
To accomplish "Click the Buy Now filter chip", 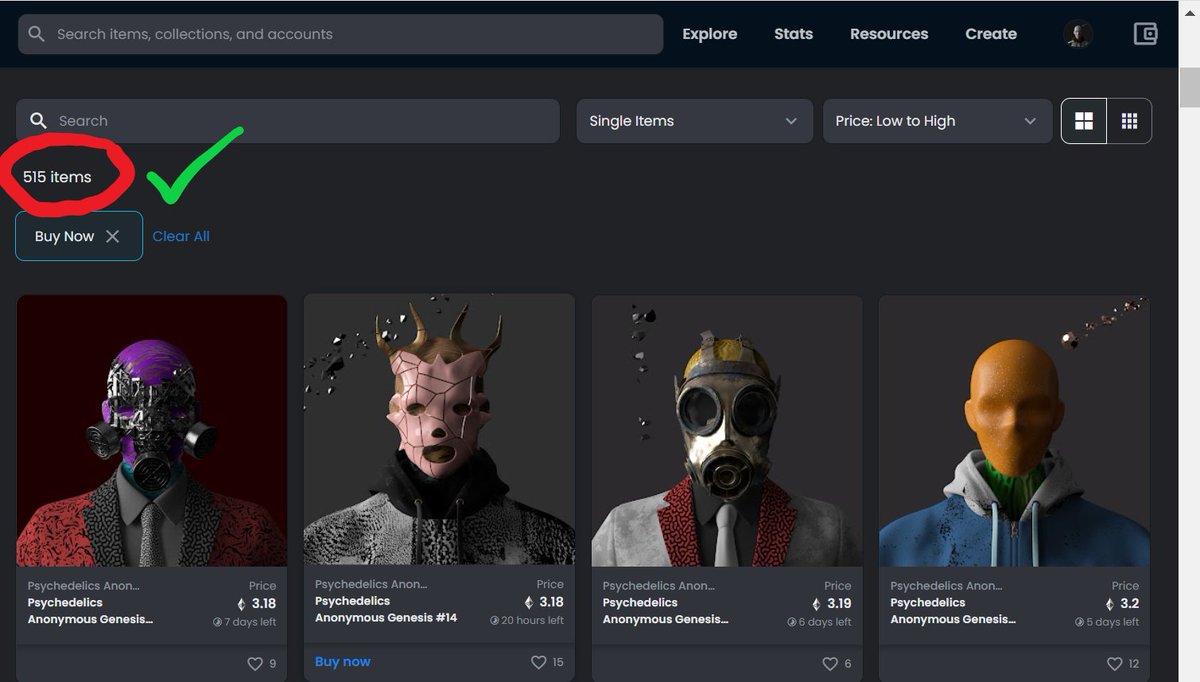I will click(79, 236).
